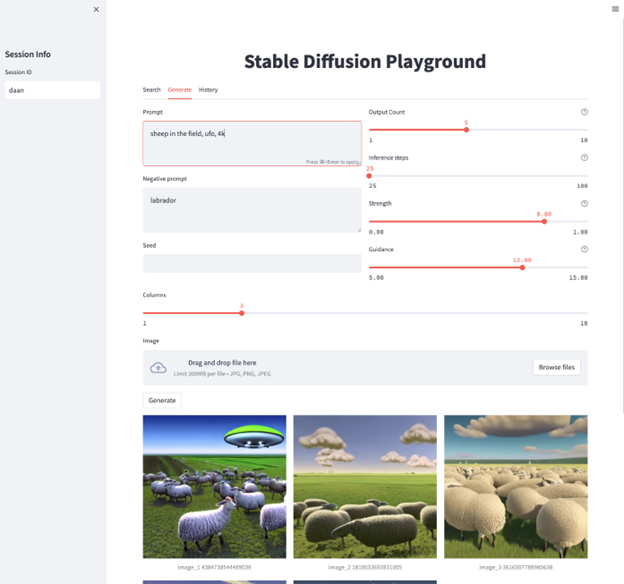The height and width of the screenshot is (584, 624).
Task: Click the Guidance slider handle
Action: (522, 268)
